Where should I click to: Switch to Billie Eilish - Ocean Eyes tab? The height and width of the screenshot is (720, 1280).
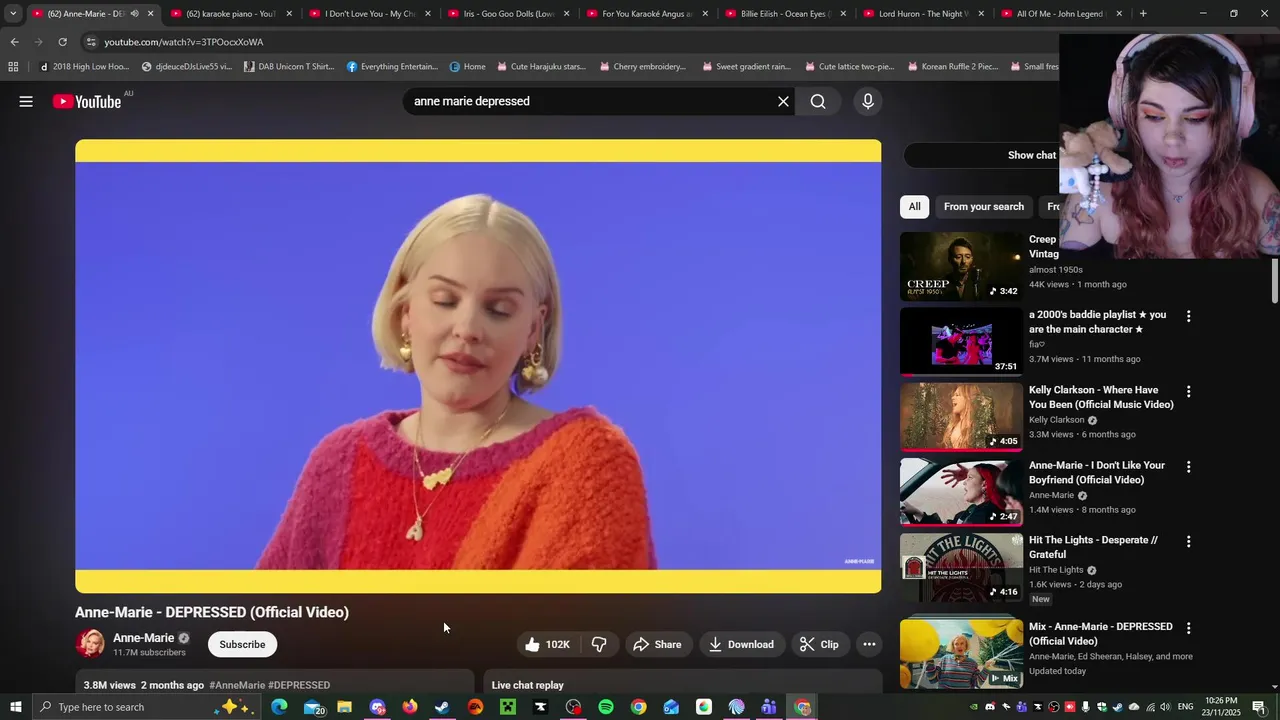pyautogui.click(x=786, y=14)
